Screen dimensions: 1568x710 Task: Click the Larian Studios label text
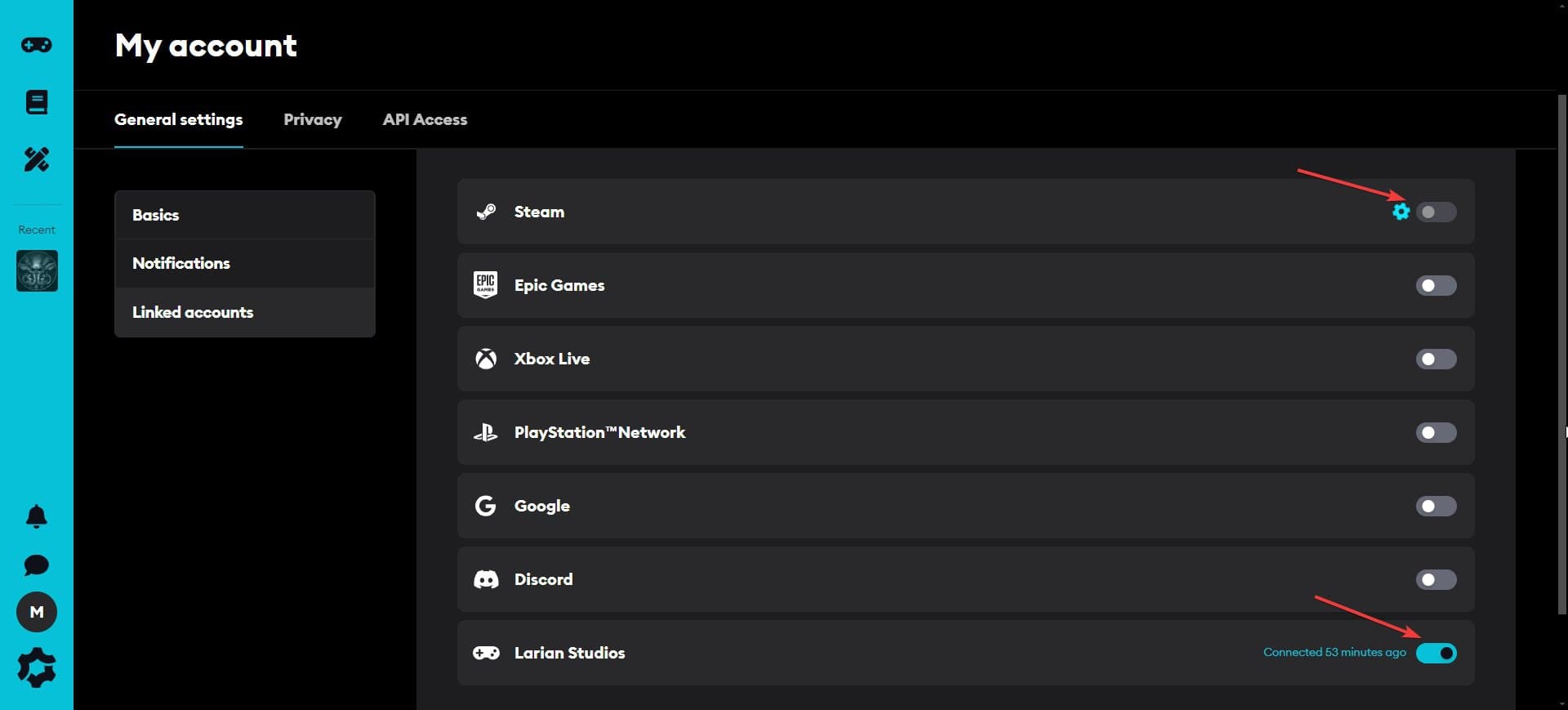click(570, 653)
